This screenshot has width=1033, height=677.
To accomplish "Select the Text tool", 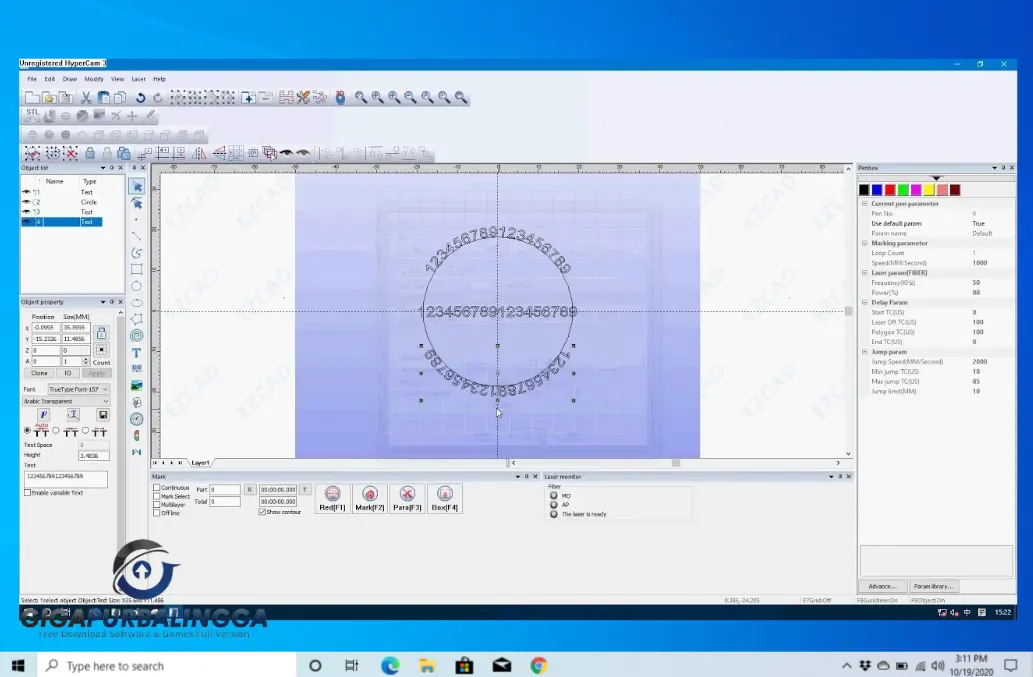I will (x=136, y=353).
